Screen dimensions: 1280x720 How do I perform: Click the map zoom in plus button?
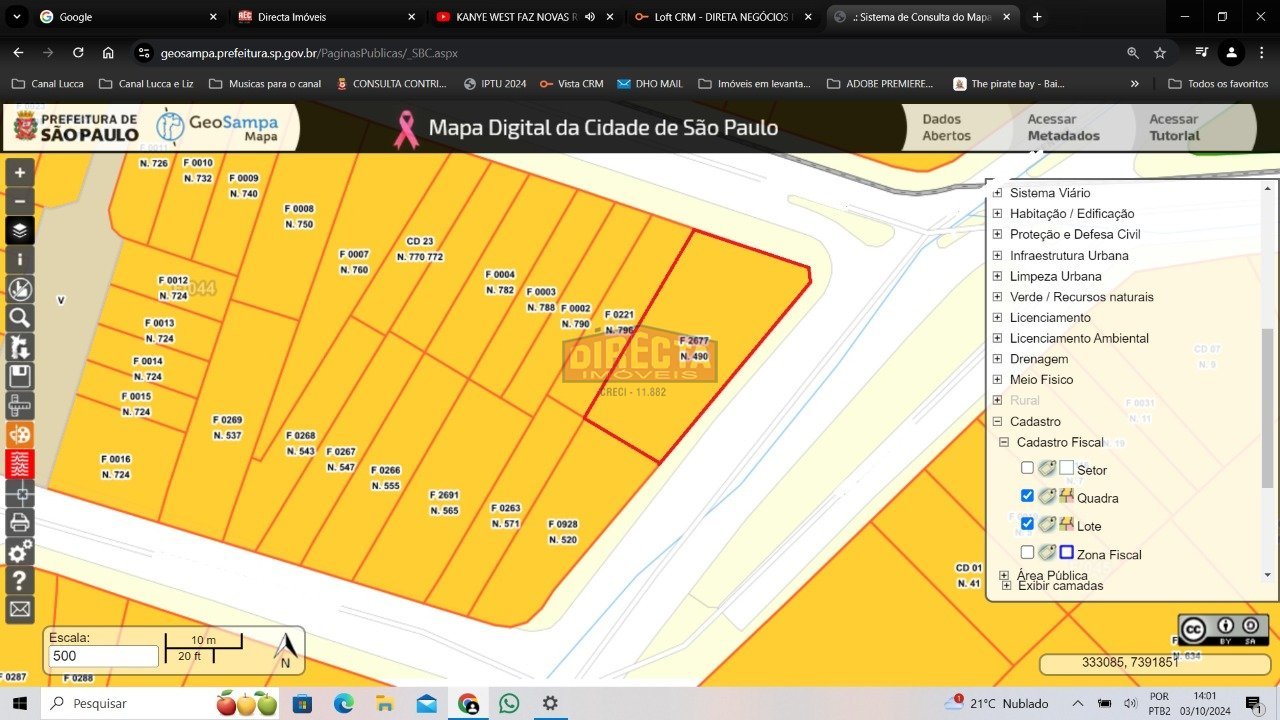click(20, 172)
